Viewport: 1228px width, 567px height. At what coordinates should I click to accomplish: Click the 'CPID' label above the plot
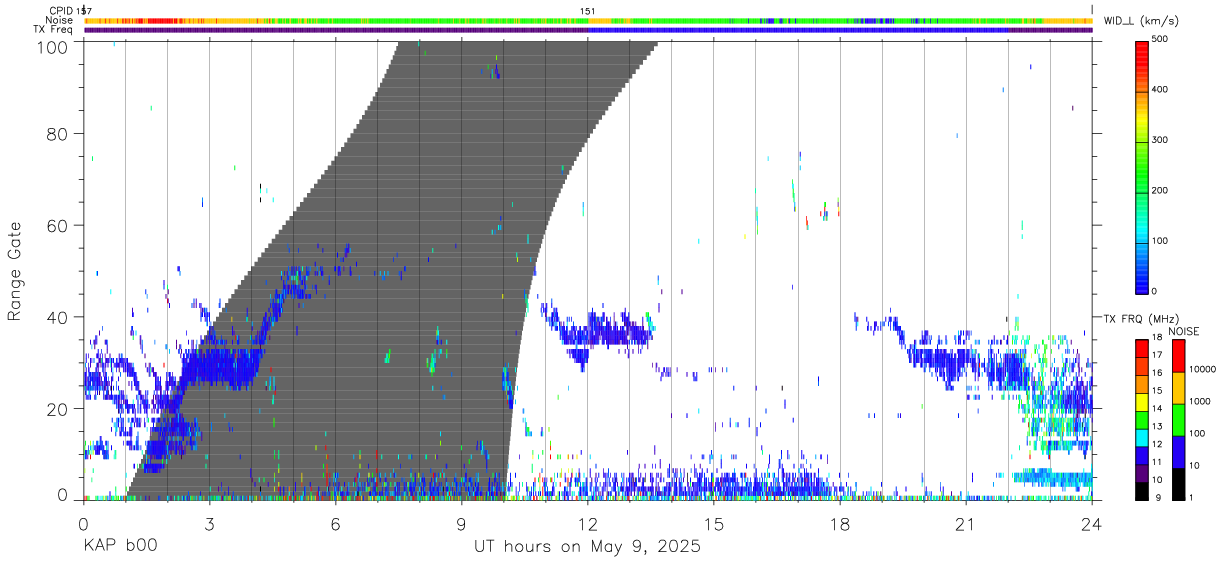[60, 11]
